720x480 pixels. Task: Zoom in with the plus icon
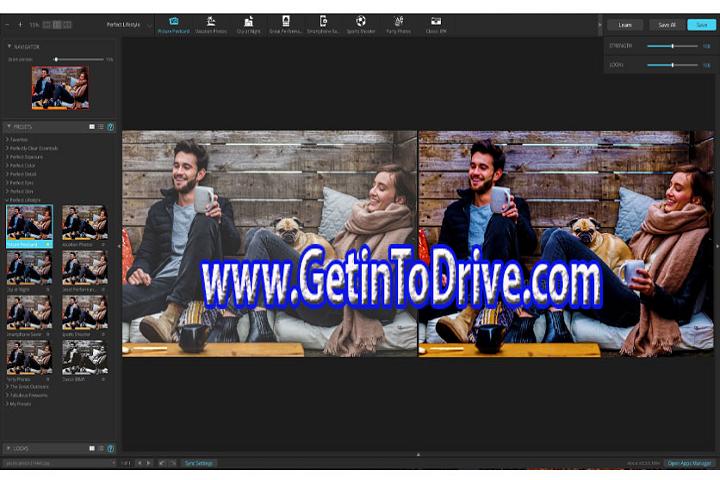[x=20, y=25]
